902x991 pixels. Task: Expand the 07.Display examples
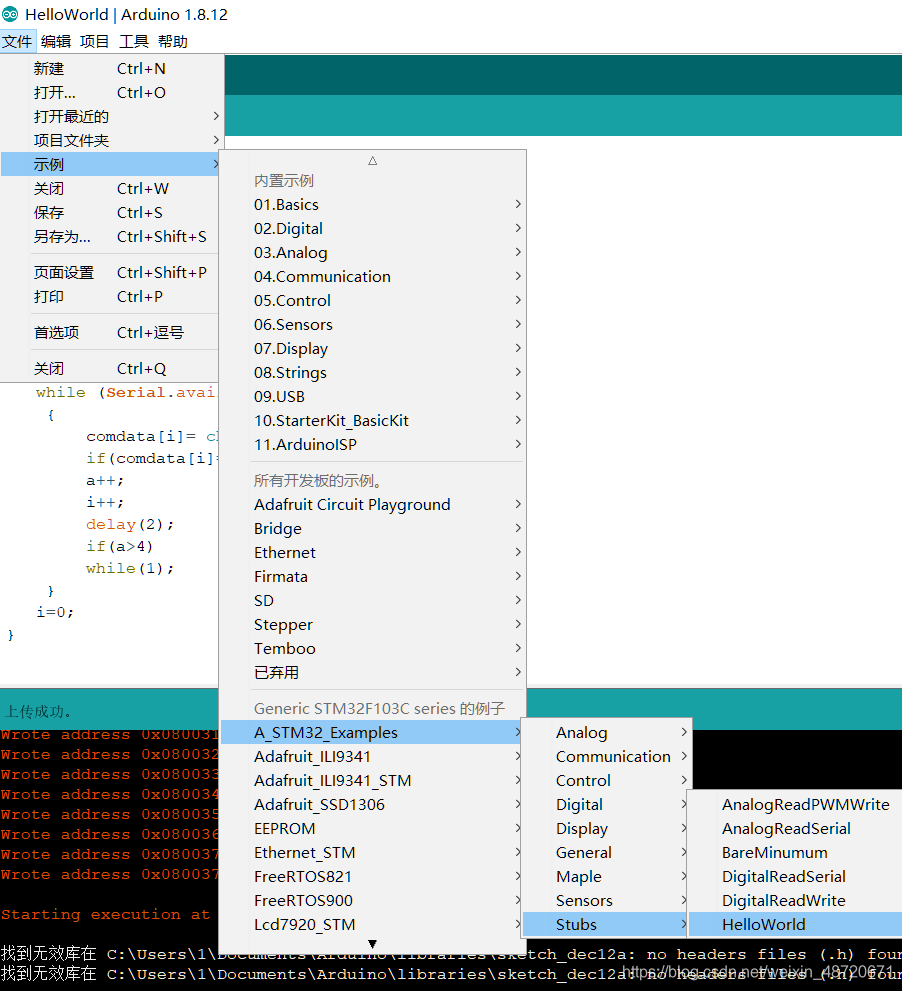[x=373, y=349]
